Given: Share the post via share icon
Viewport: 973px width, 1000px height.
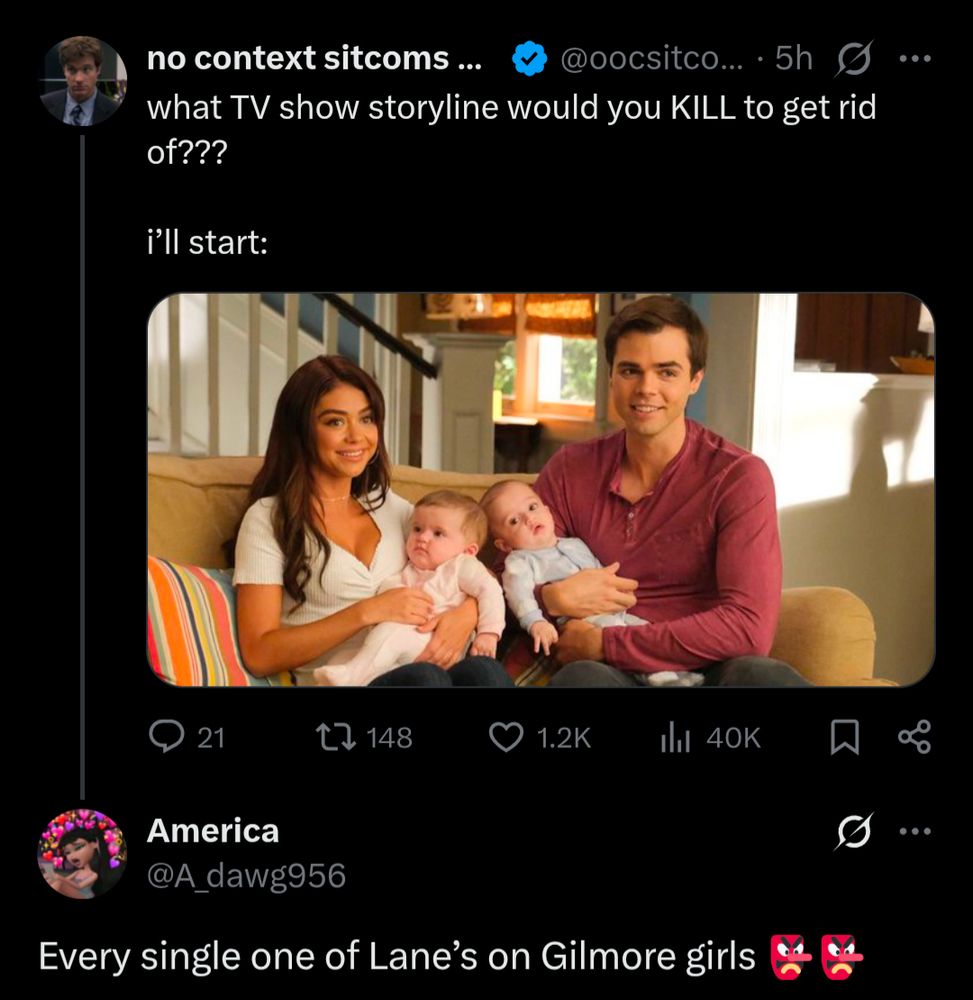Looking at the screenshot, I should 914,738.
